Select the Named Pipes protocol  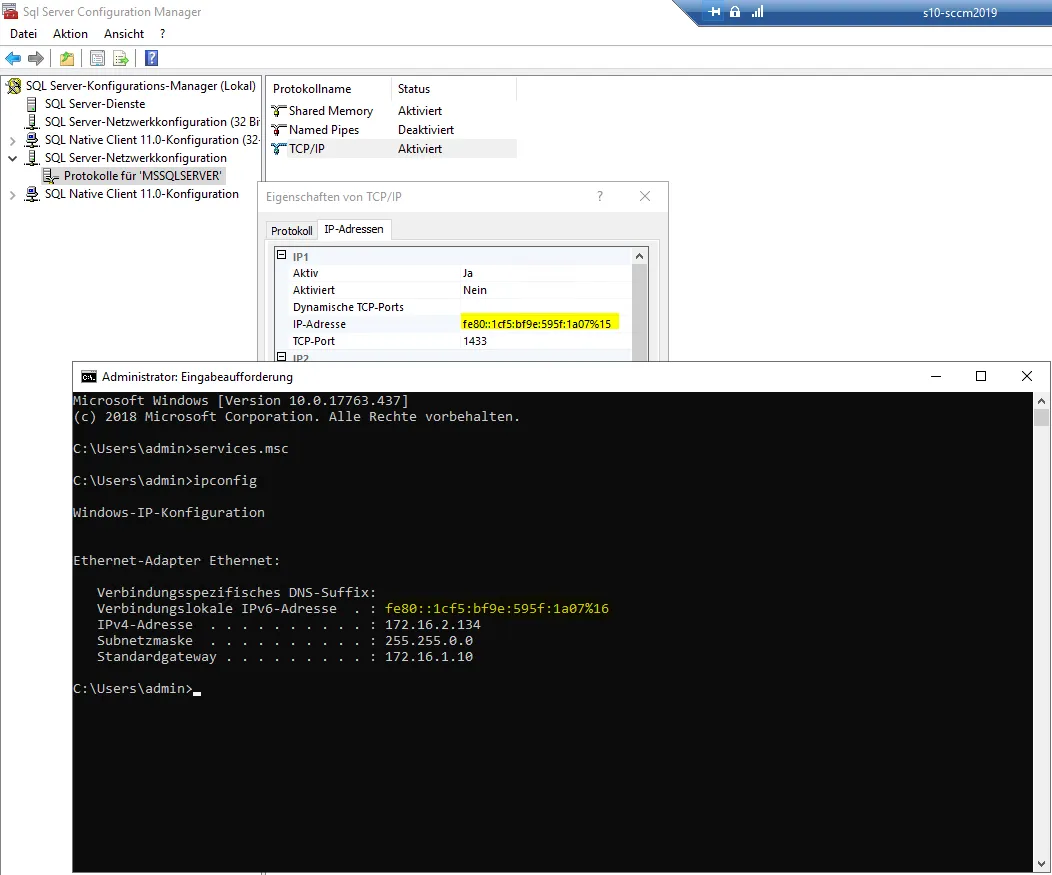point(323,130)
